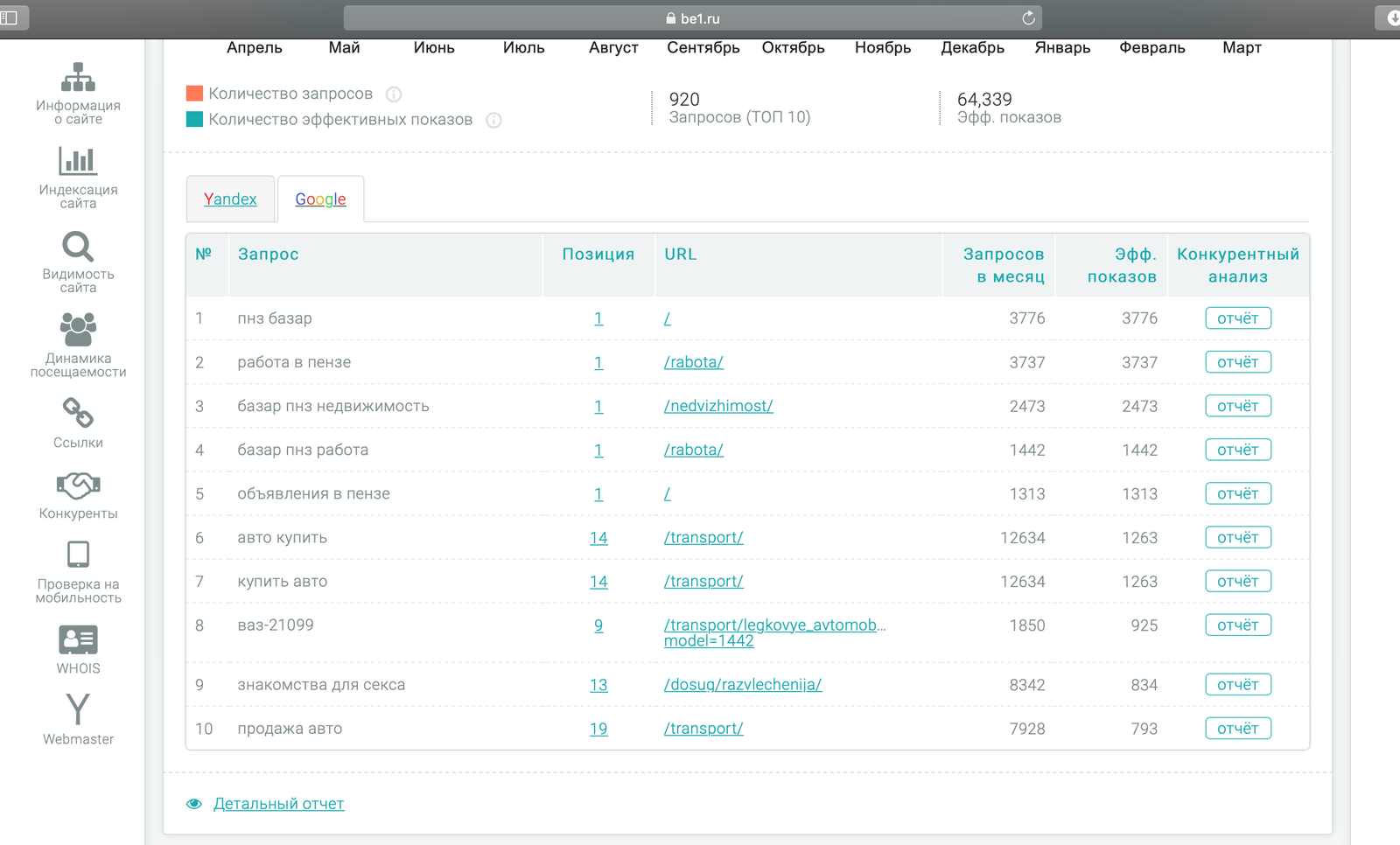Viewport: 1400px width, 845px height.
Task: Open the Детальный отчет link
Action: (279, 804)
